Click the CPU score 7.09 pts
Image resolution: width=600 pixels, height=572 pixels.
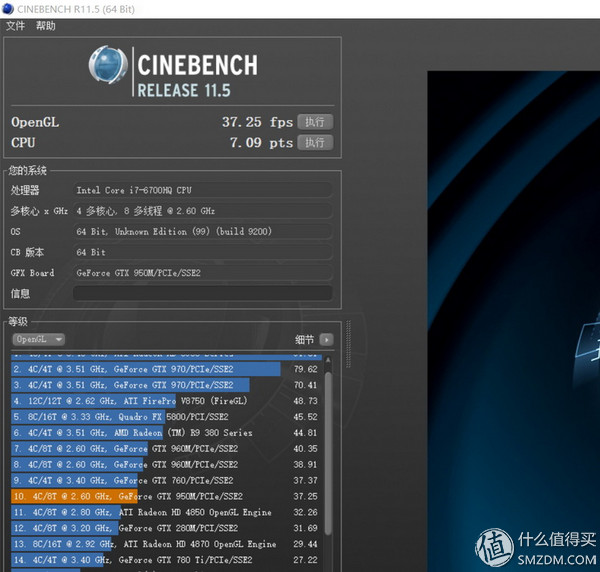pyautogui.click(x=261, y=143)
